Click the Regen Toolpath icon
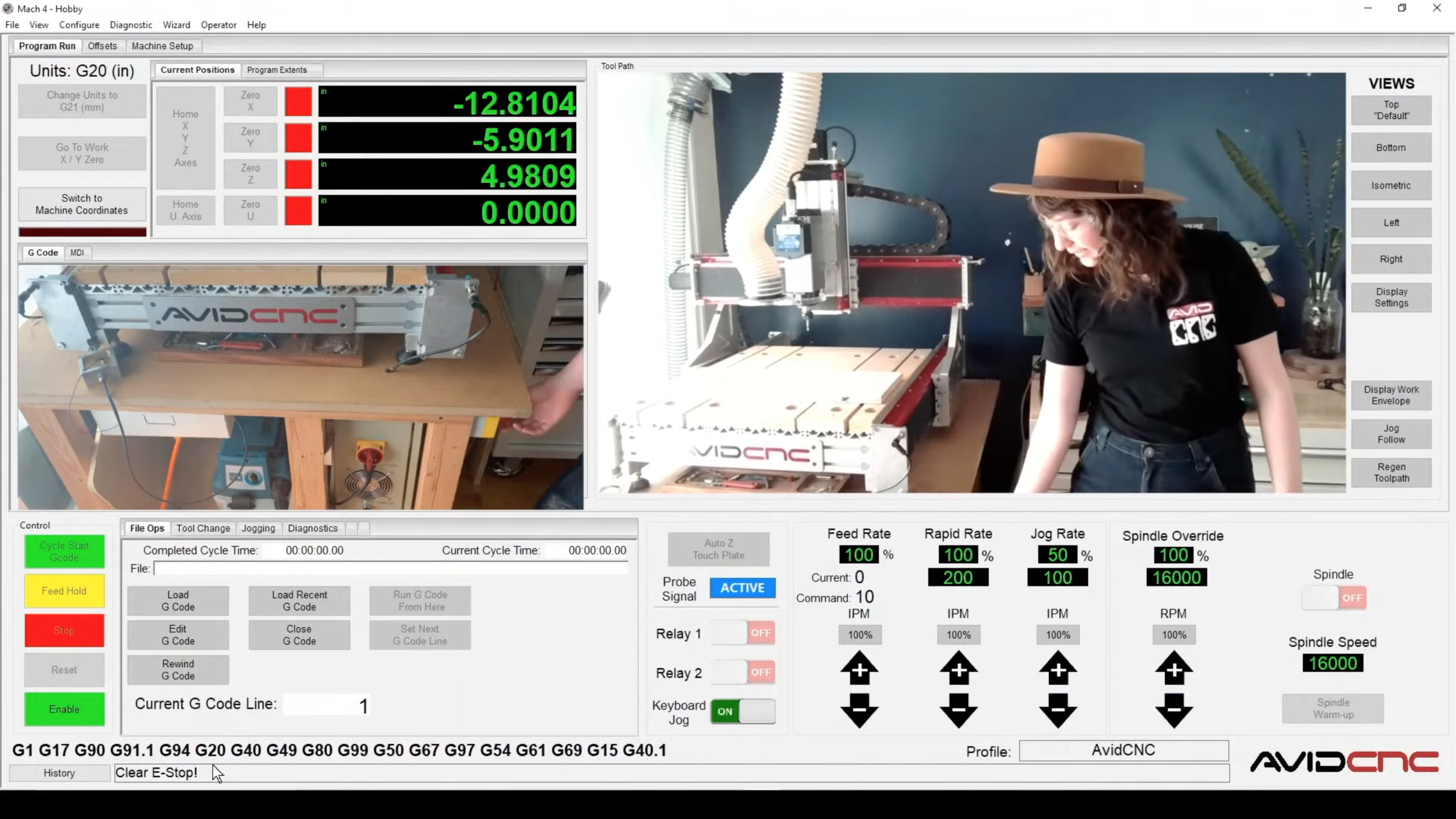 [1391, 472]
